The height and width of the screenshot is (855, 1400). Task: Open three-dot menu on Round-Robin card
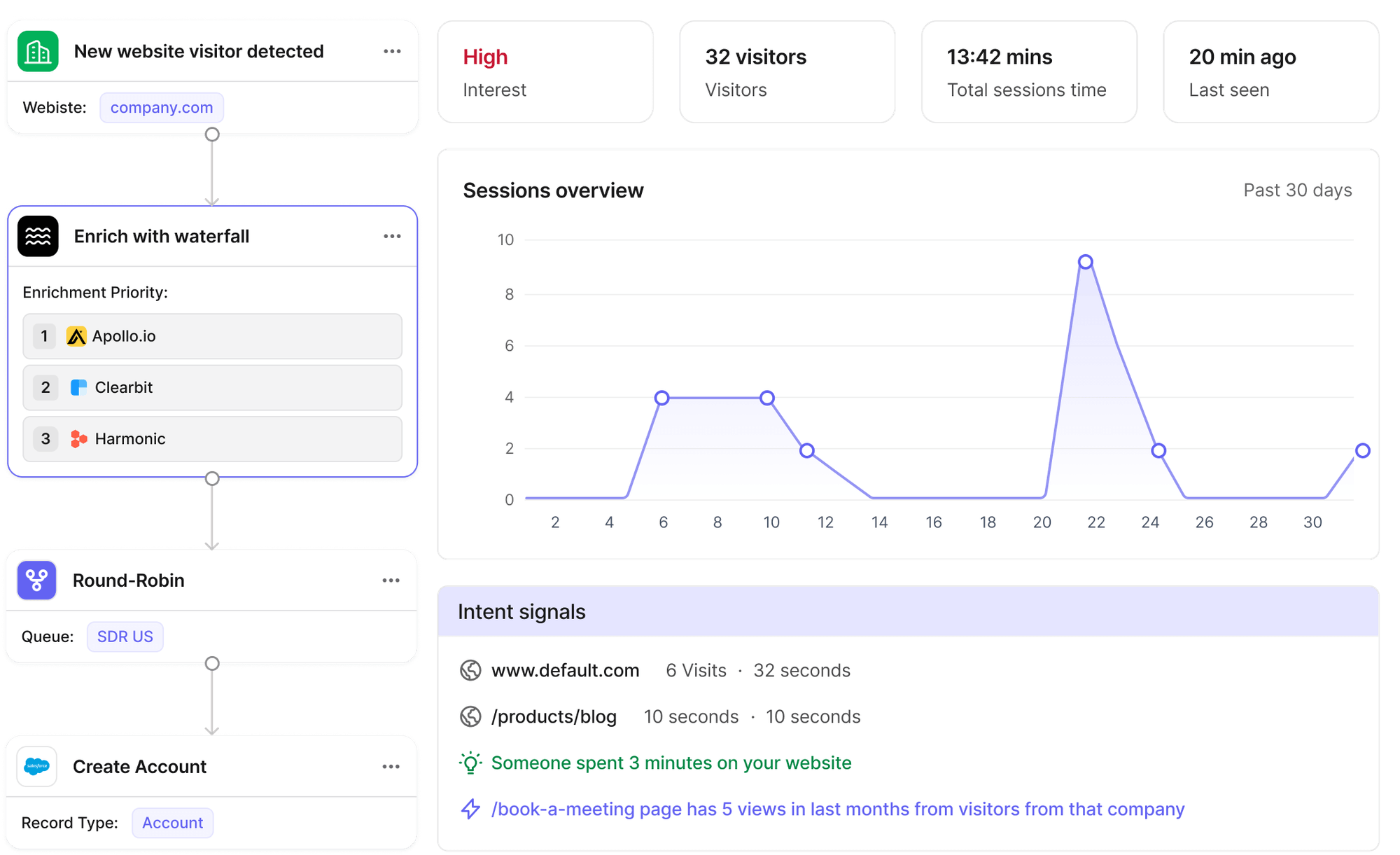(391, 581)
